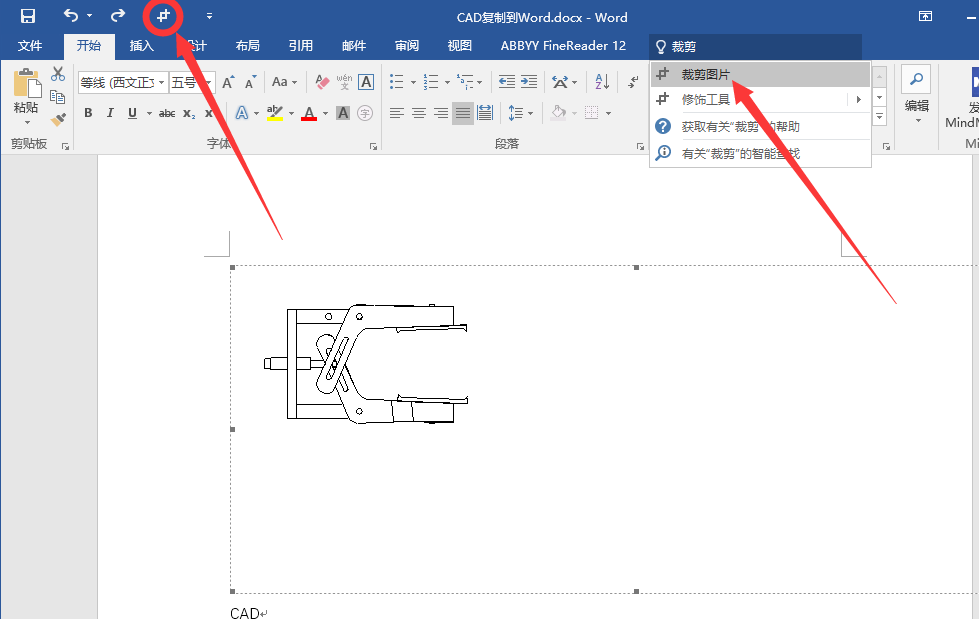Expand the 修饰工具 submenu arrow
979x619 pixels.
tap(859, 99)
